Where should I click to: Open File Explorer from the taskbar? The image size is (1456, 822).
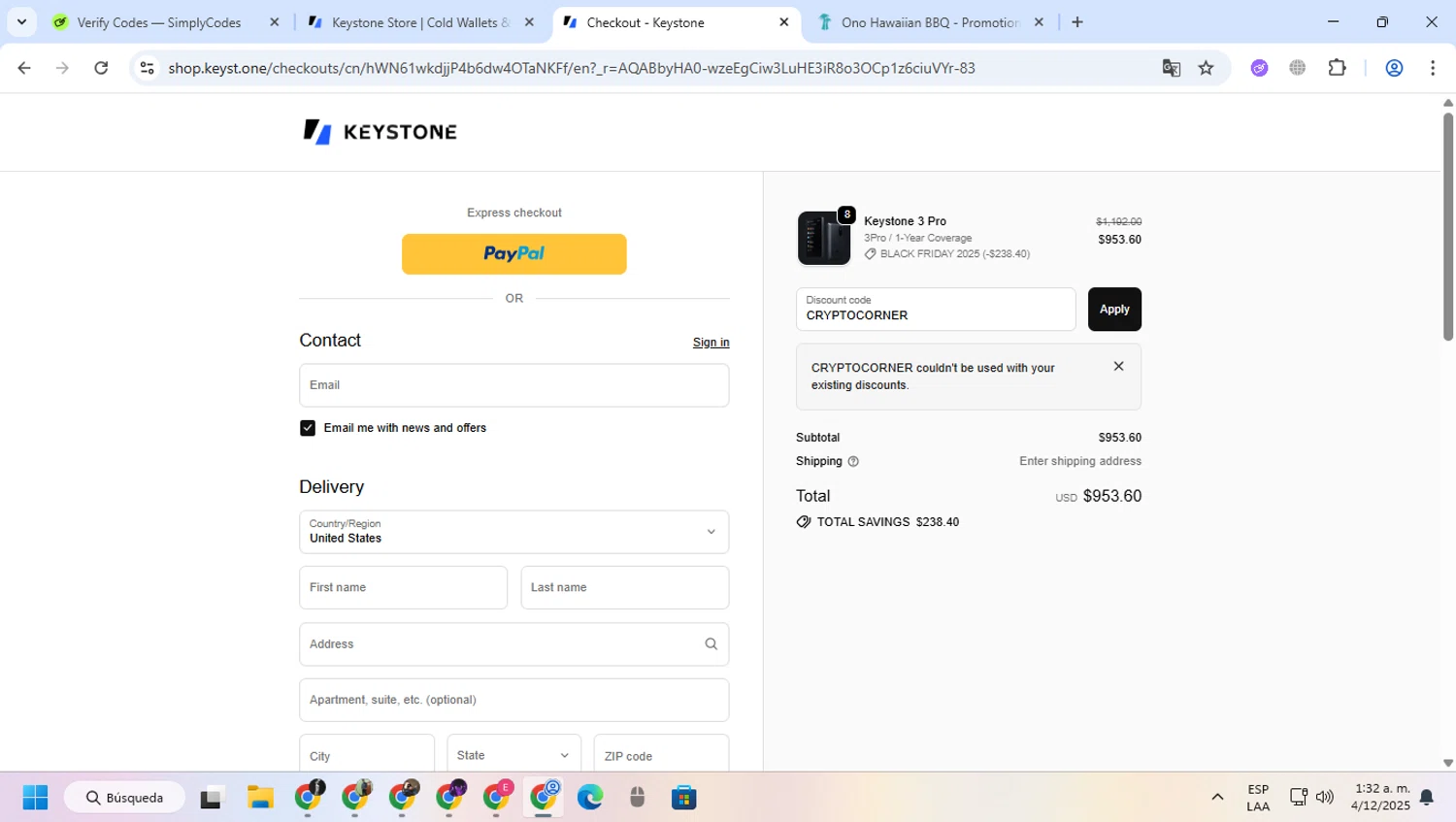(x=260, y=798)
